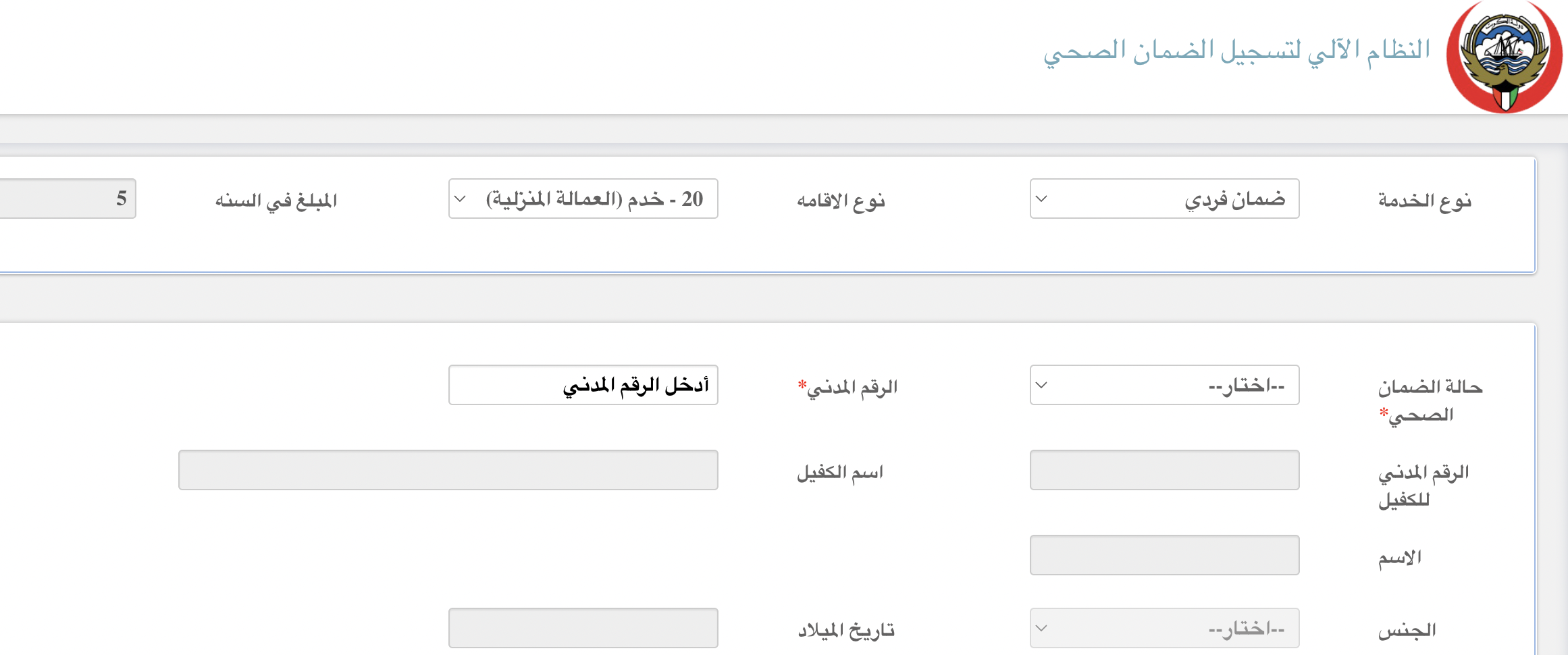1568x655 pixels.
Task: Click the تاريخ الميلاد label
Action: tap(846, 630)
